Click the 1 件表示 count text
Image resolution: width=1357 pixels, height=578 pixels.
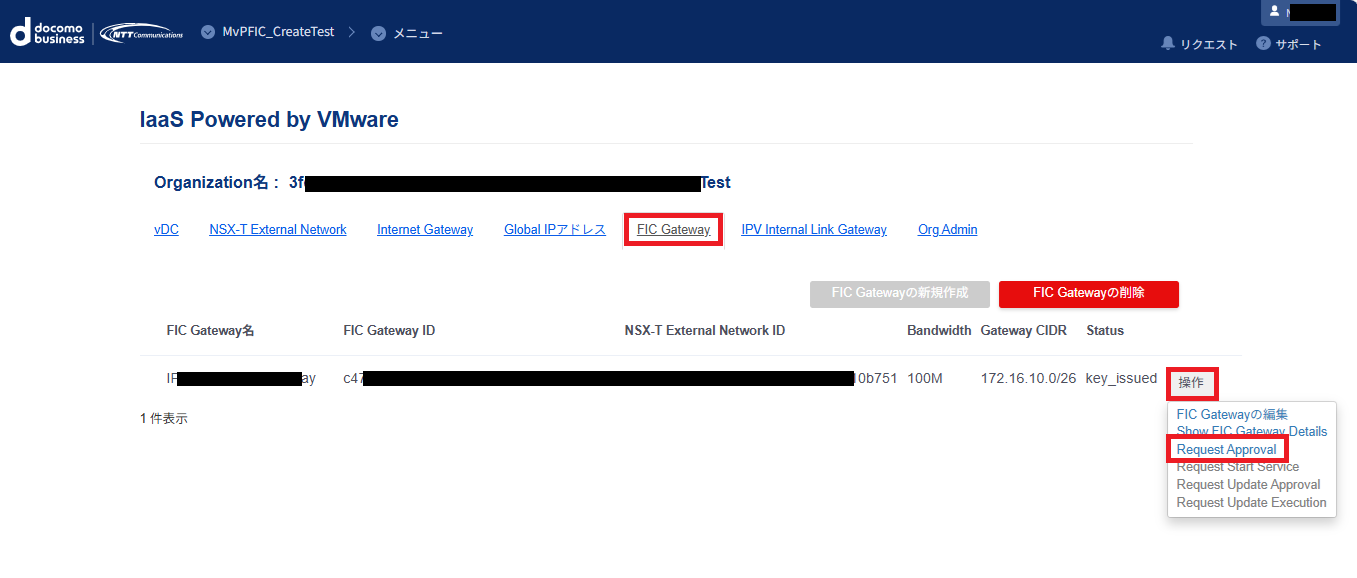164,419
